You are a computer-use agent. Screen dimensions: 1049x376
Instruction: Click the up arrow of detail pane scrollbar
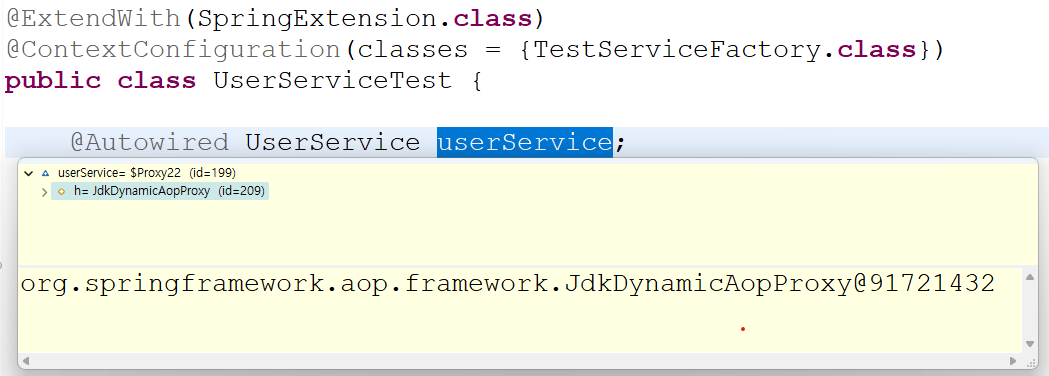pos(1030,276)
